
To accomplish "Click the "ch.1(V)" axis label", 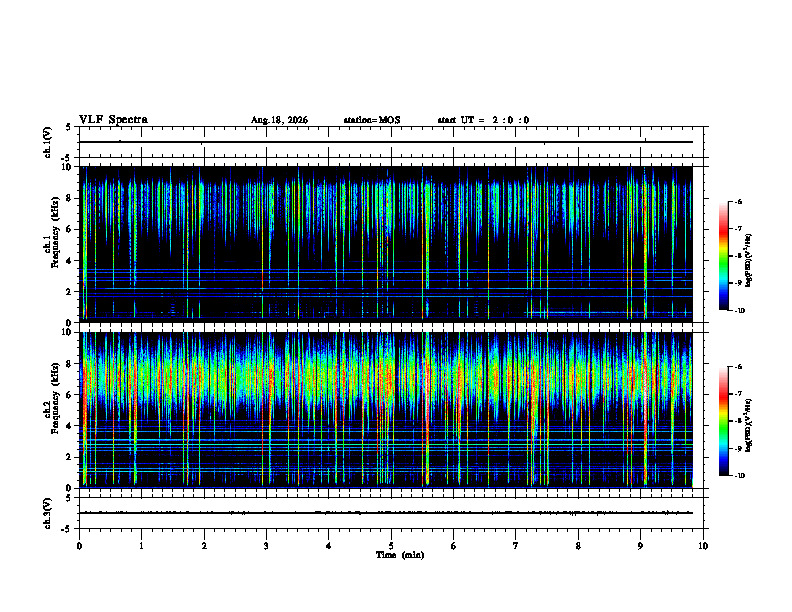I will tap(47, 142).
